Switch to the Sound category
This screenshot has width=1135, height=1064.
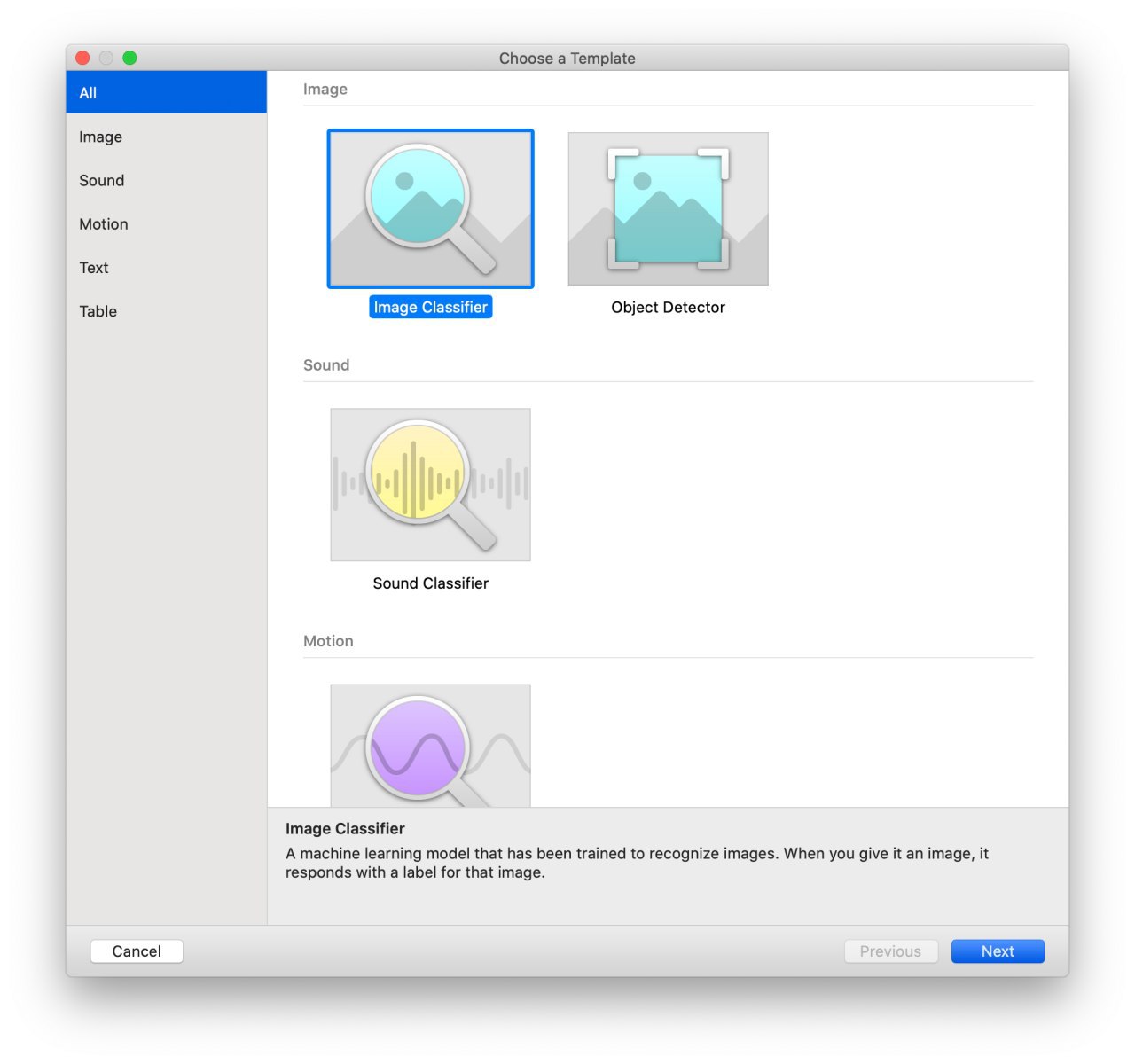(167, 180)
